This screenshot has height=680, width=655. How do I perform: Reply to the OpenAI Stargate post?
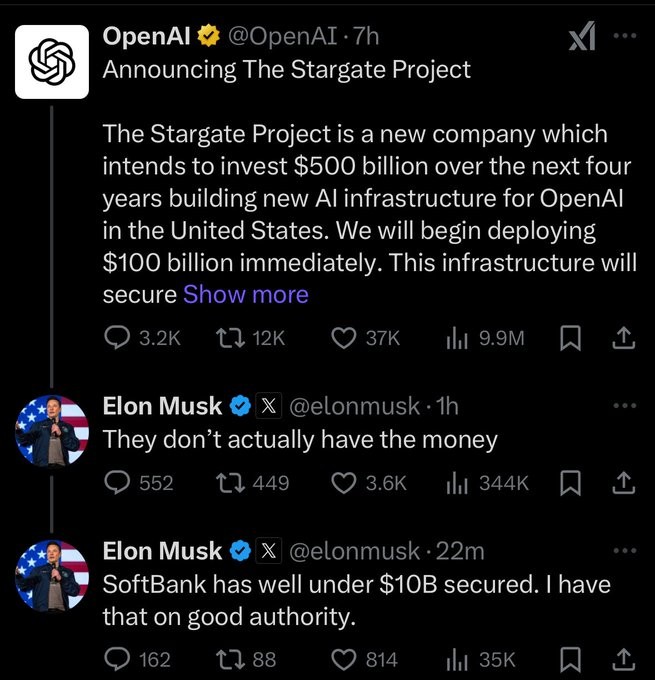click(x=117, y=339)
